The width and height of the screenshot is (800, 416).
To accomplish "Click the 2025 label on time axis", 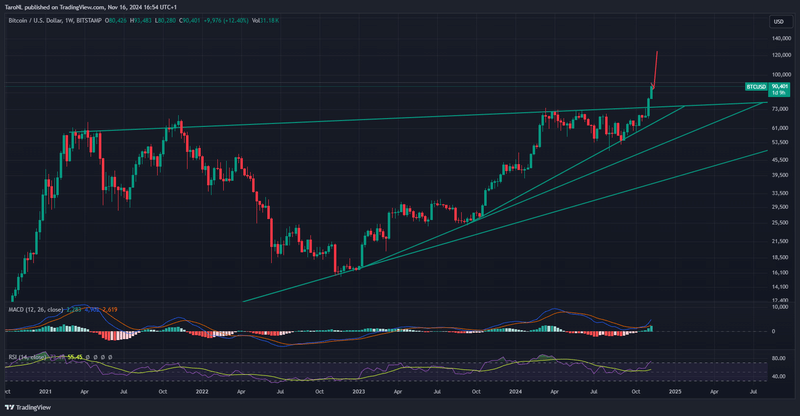I will [675, 391].
